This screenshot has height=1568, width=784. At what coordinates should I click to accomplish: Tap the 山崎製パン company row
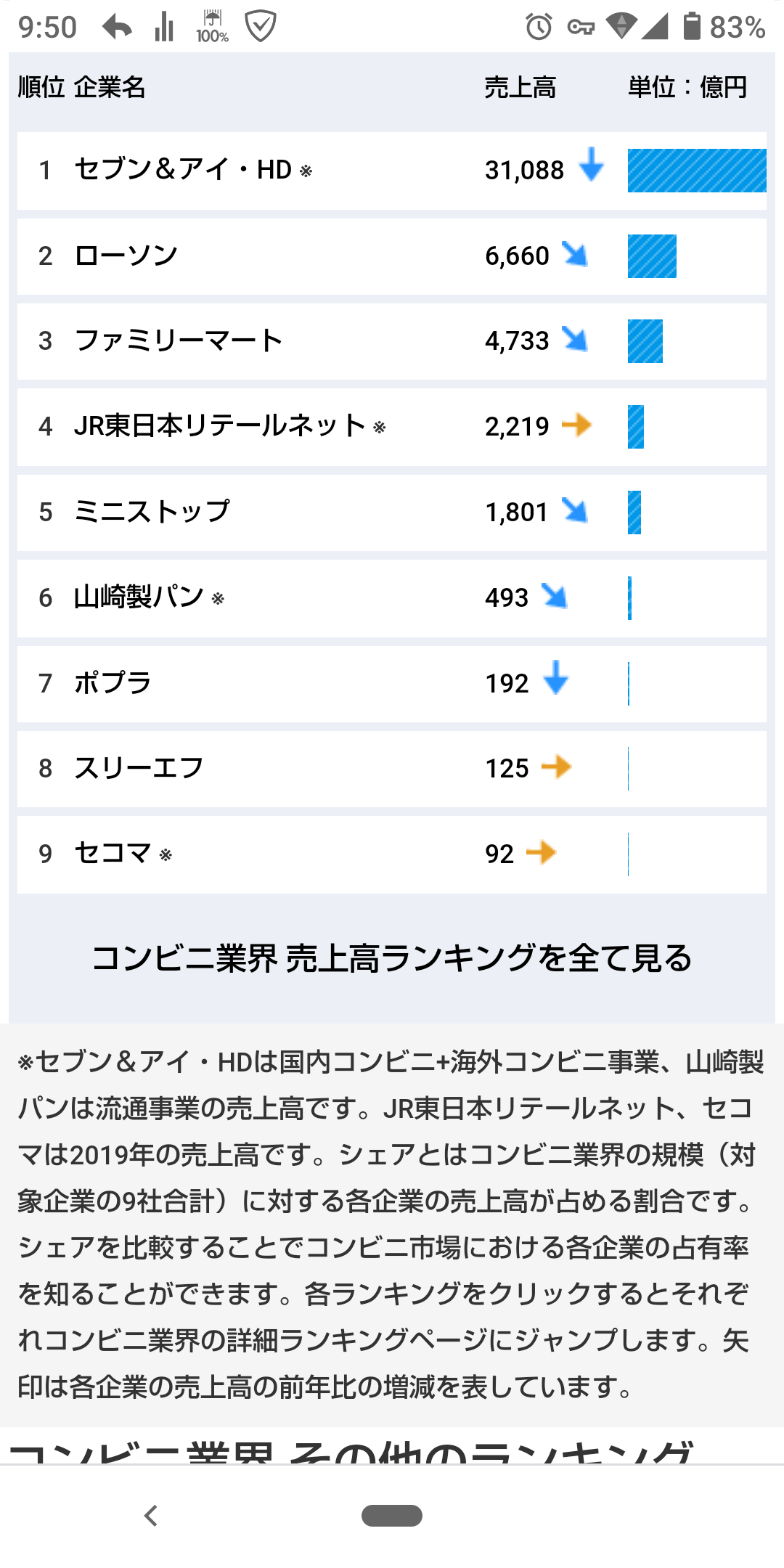click(392, 598)
